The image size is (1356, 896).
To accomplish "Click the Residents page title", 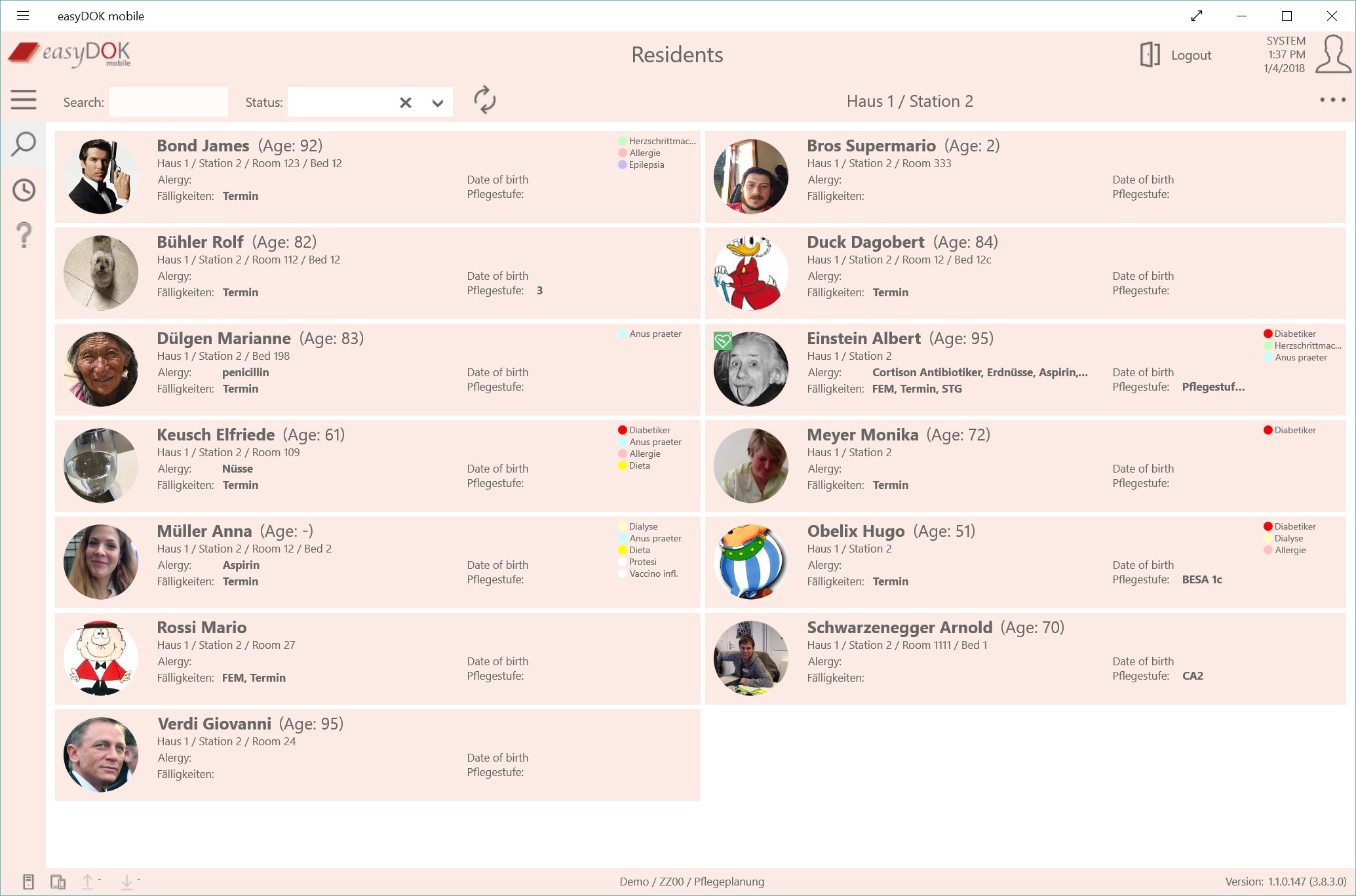I will tap(676, 55).
